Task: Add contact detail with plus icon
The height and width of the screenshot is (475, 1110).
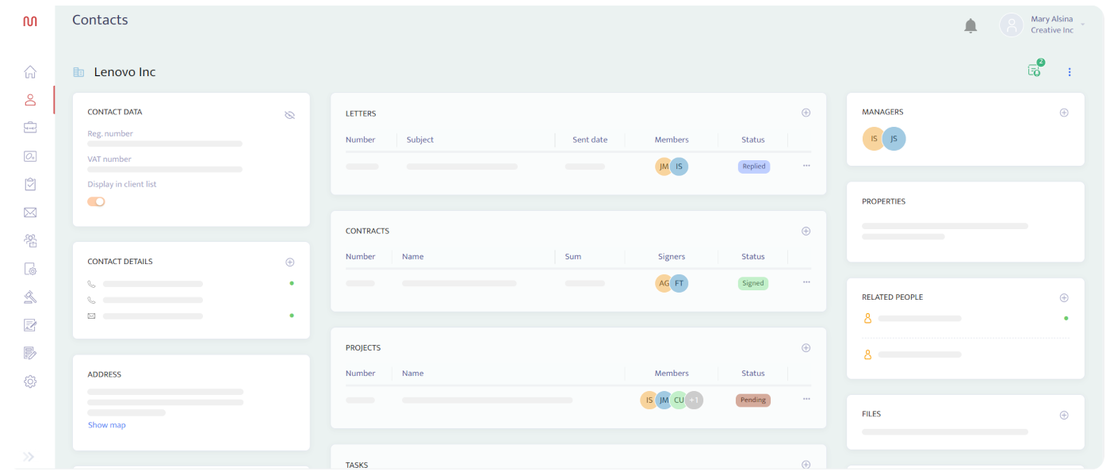Action: tap(290, 263)
